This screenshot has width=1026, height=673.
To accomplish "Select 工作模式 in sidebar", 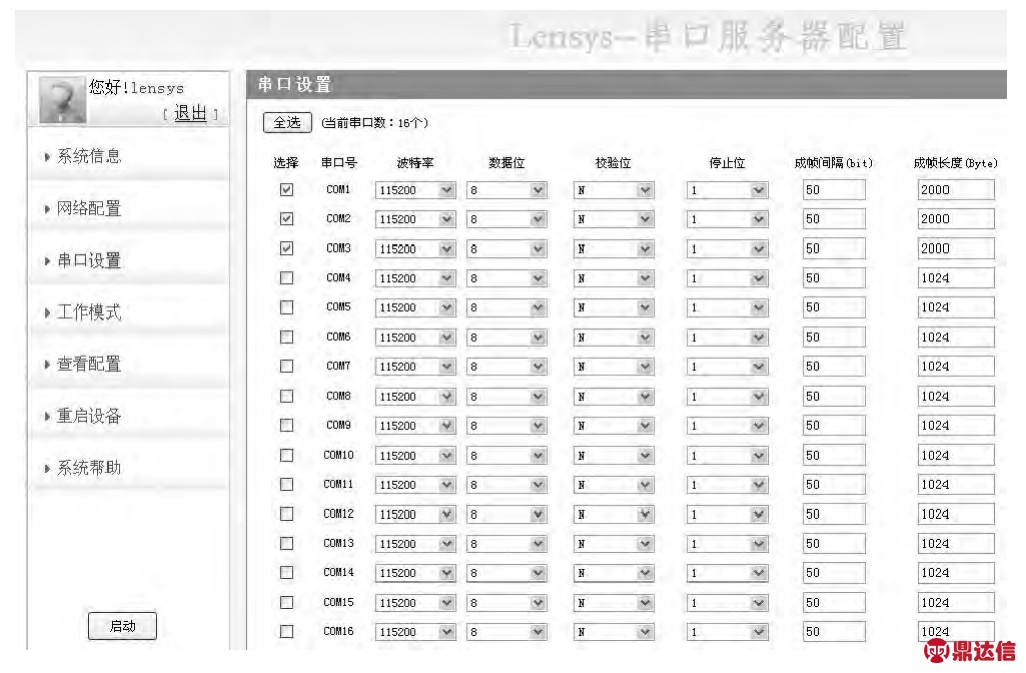I will (x=88, y=312).
